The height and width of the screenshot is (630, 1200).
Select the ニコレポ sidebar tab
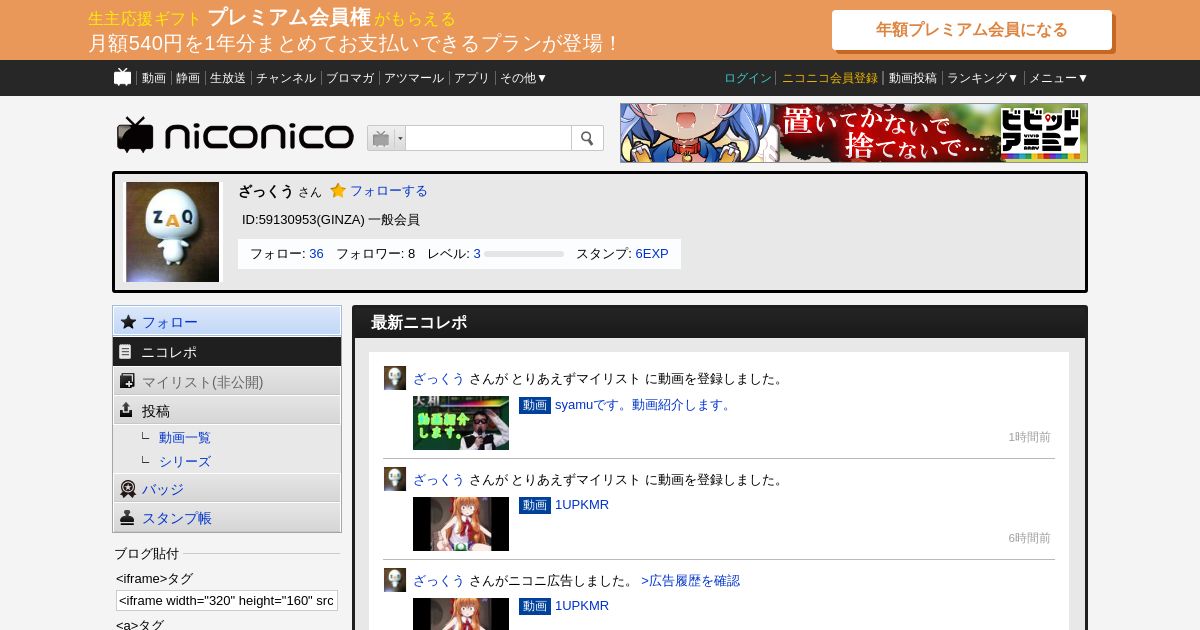click(227, 352)
